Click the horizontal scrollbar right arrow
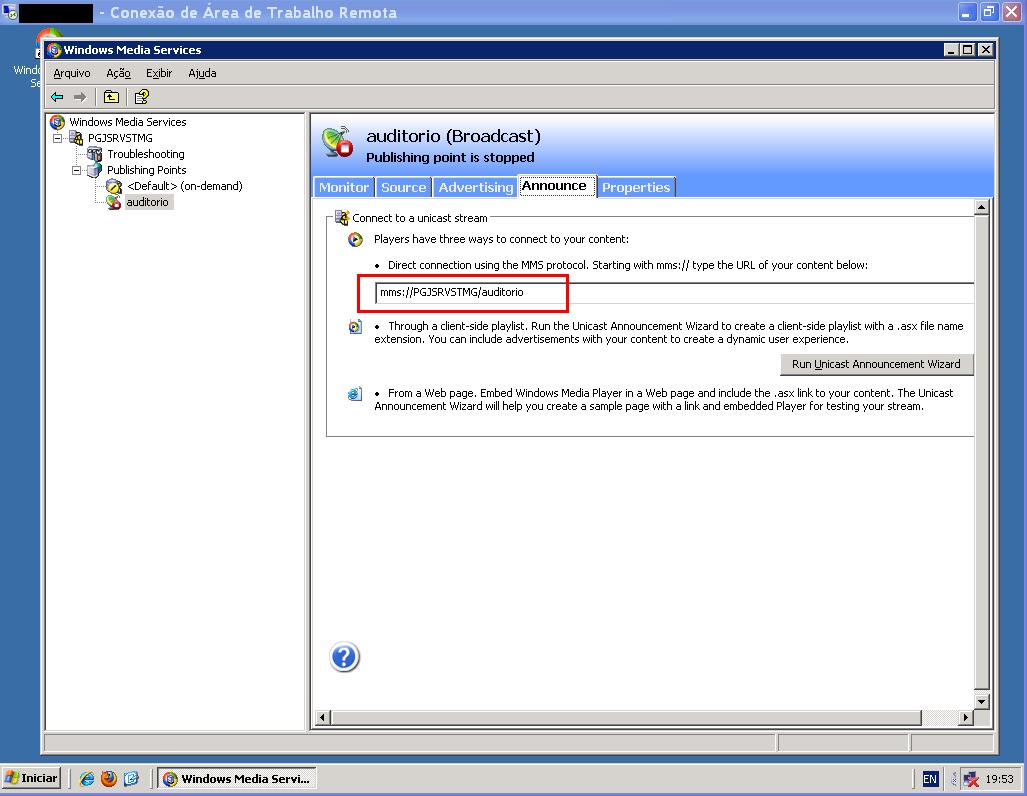The height and width of the screenshot is (796, 1027). click(x=965, y=717)
